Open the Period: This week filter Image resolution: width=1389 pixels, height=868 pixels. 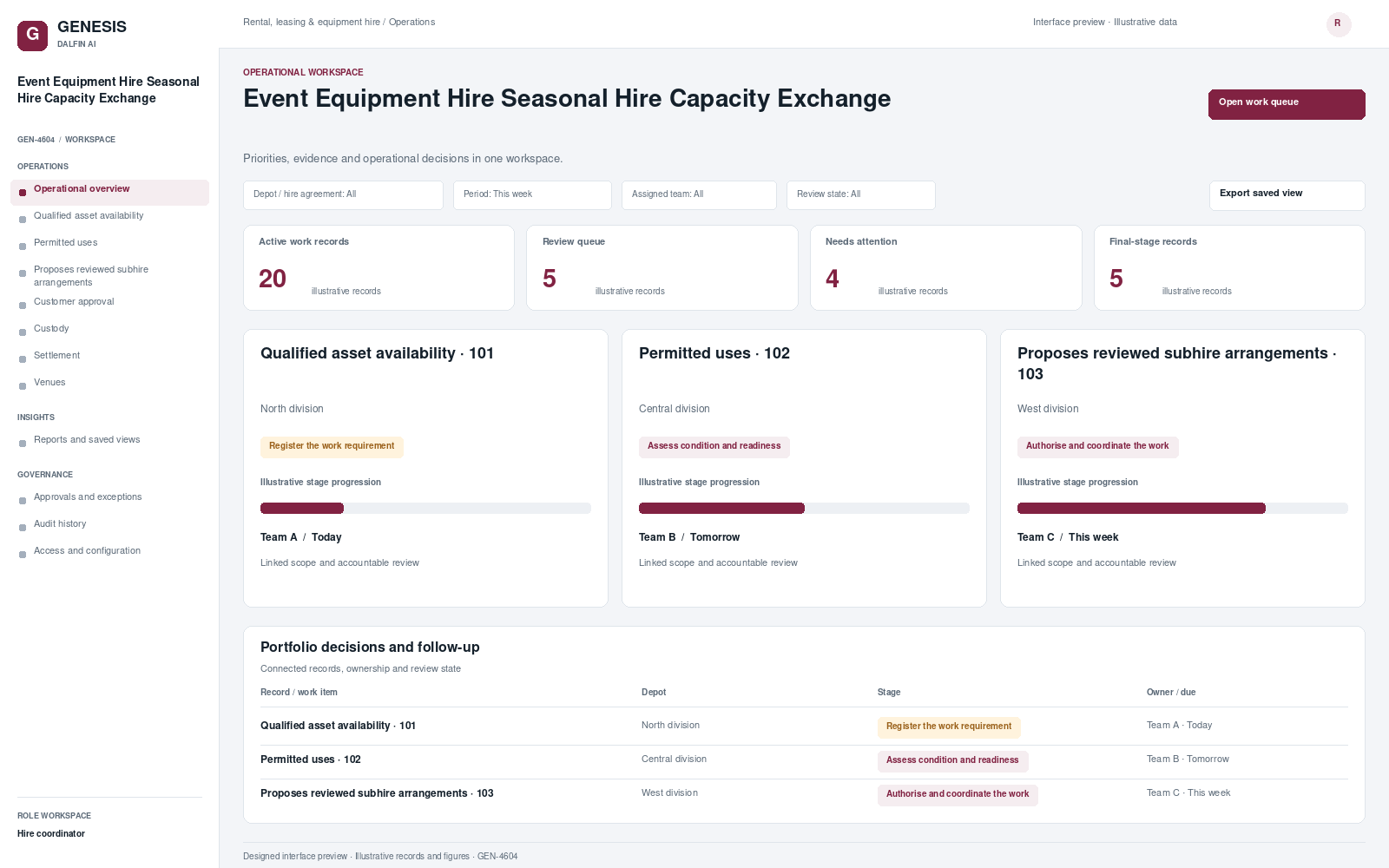(x=532, y=195)
